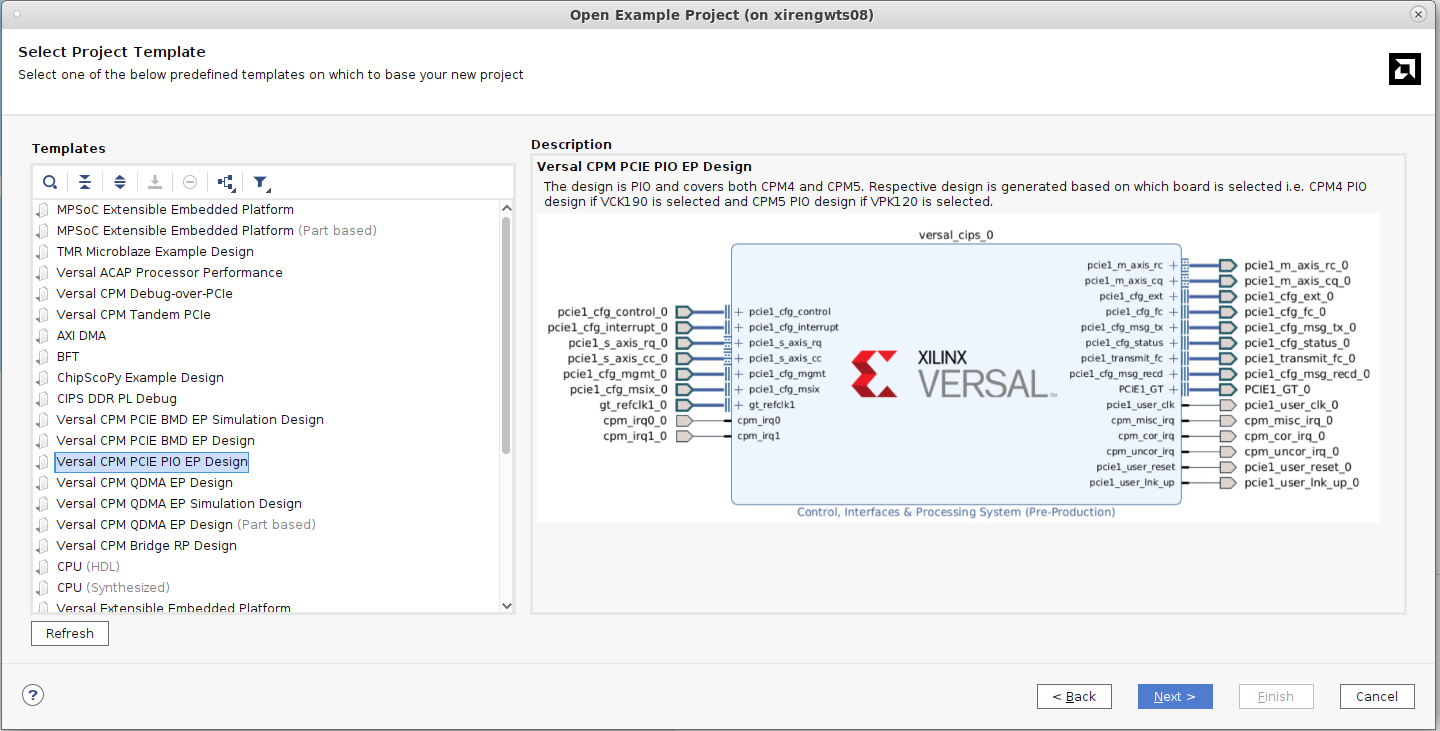
Task: Open the filter templates funnel icon
Action: coord(258,182)
